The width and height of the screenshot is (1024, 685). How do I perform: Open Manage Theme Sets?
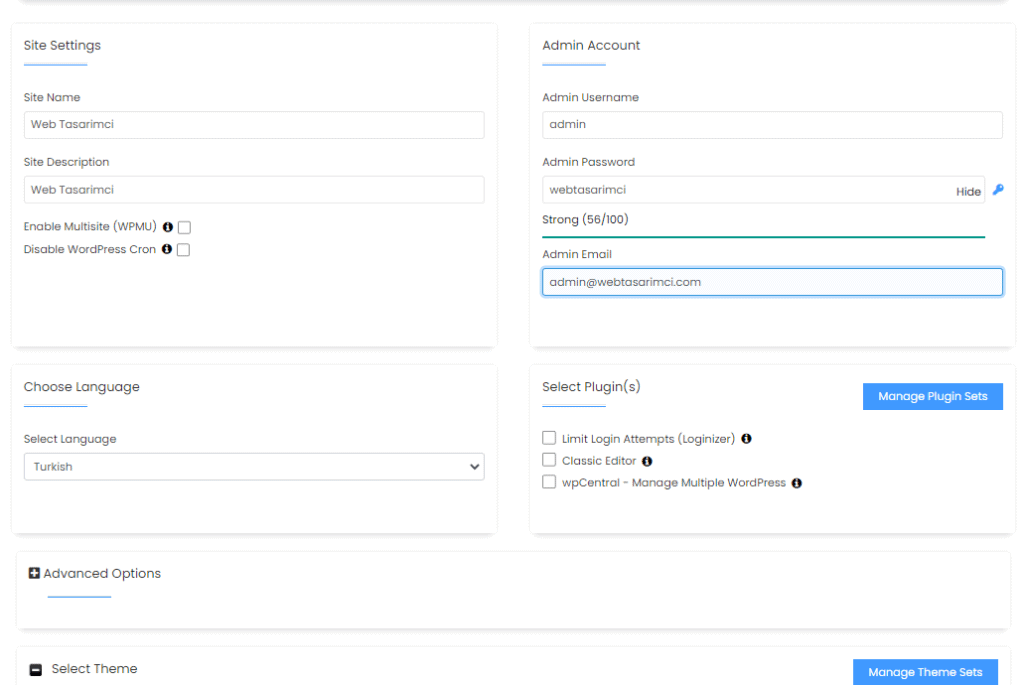(924, 671)
